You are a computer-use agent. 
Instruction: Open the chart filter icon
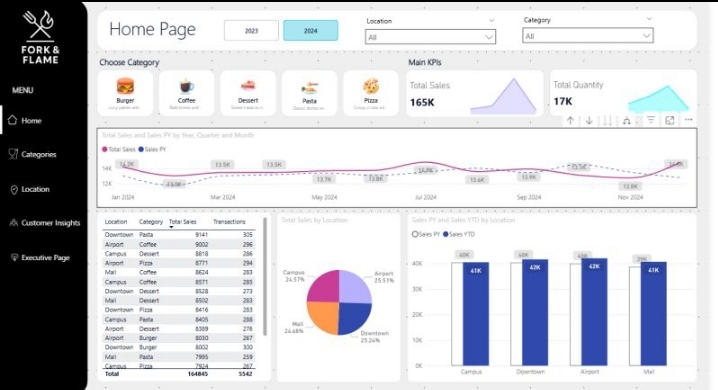point(651,120)
